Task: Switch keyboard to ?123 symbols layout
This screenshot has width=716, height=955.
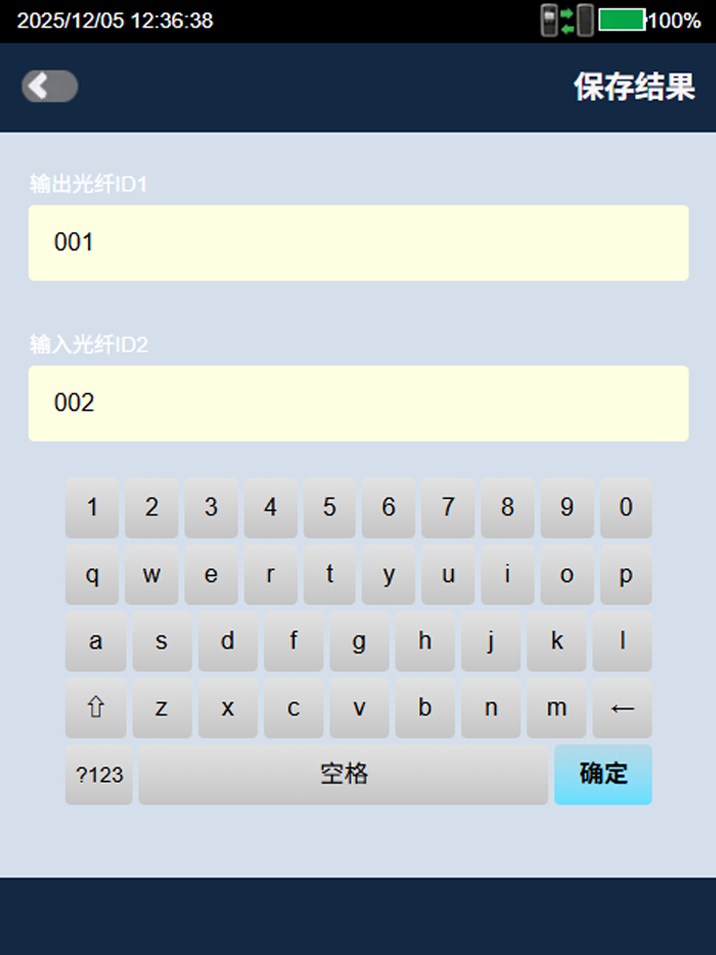Action: pyautogui.click(x=99, y=774)
